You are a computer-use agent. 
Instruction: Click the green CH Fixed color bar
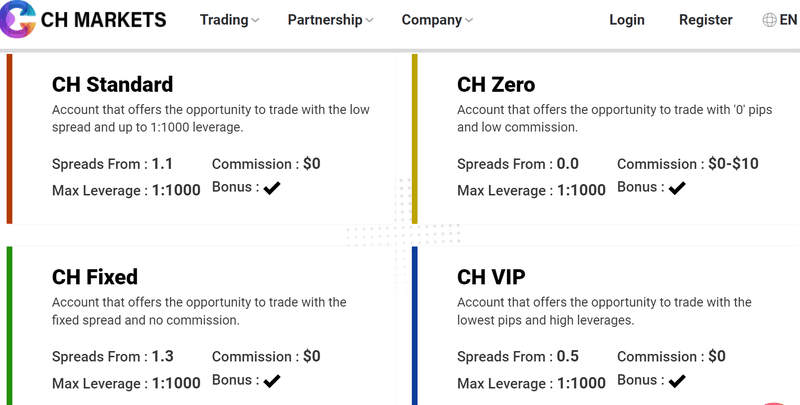point(9,325)
